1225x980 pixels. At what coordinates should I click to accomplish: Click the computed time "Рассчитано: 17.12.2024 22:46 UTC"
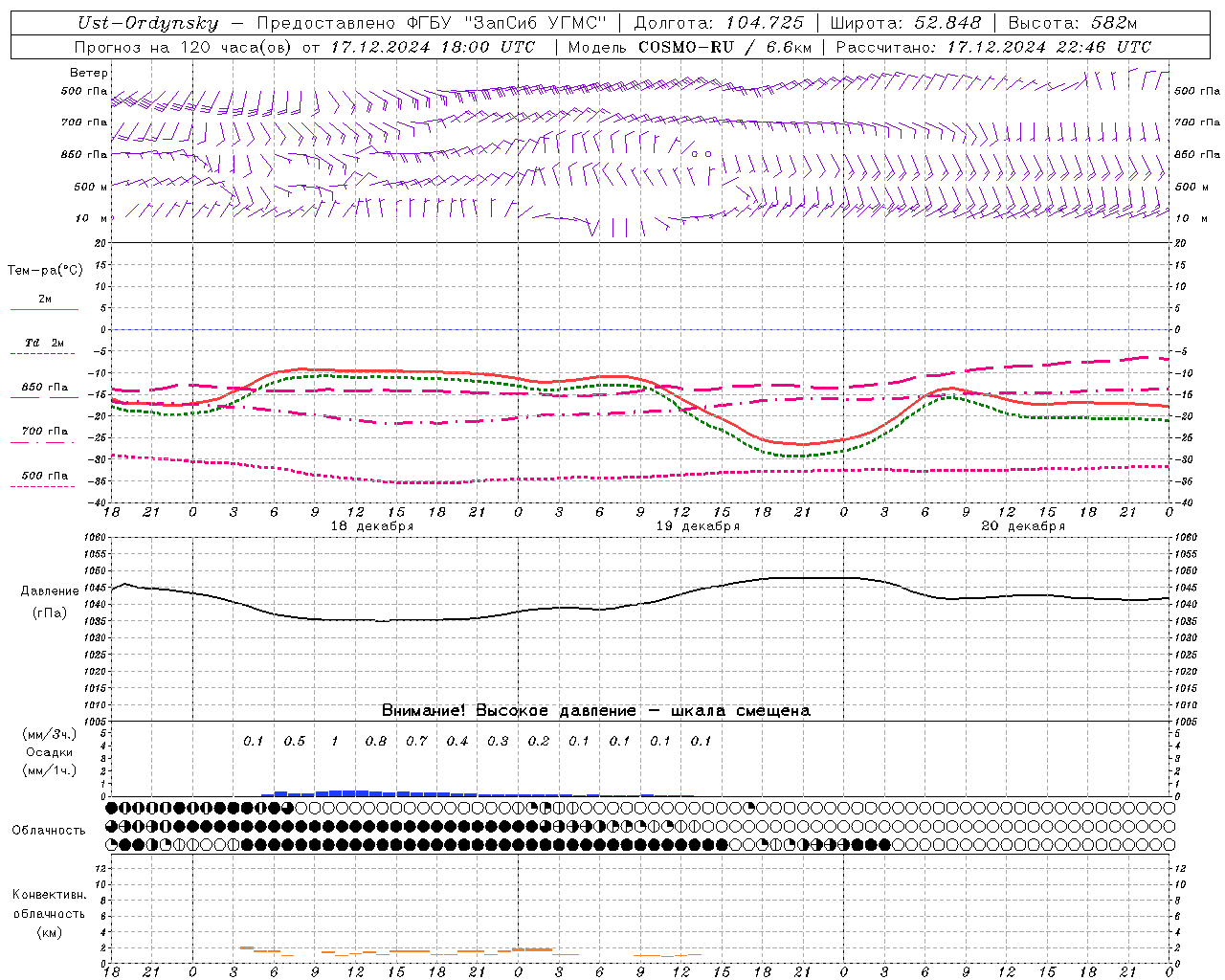tap(993, 47)
